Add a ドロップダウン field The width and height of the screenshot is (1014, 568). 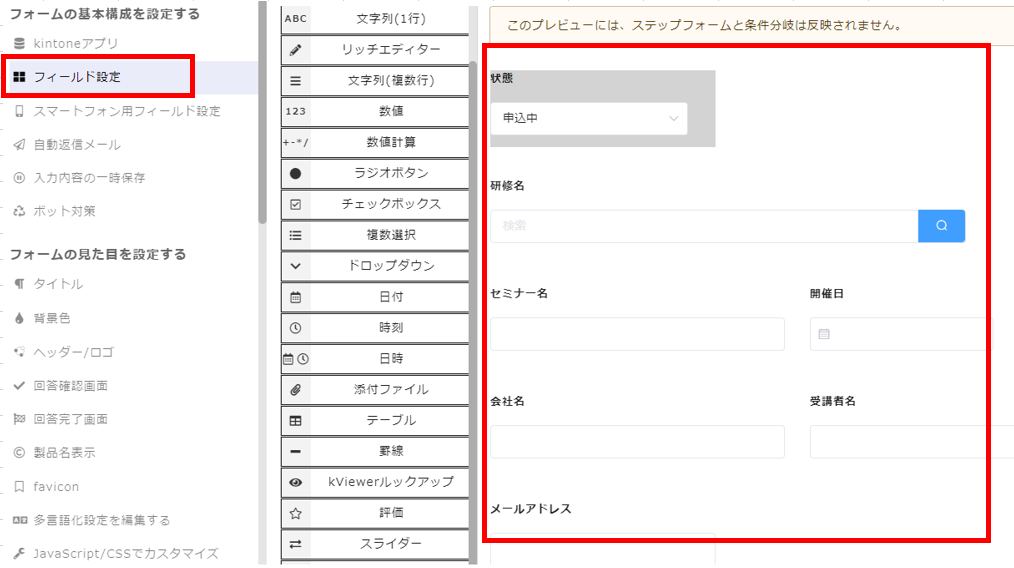pos(375,266)
